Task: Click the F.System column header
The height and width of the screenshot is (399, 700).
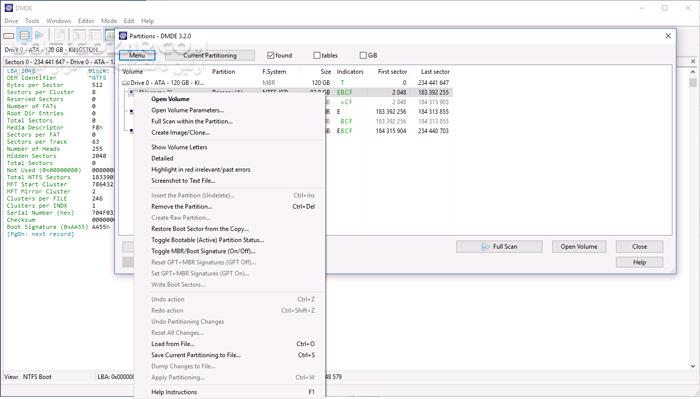Action: [x=274, y=72]
